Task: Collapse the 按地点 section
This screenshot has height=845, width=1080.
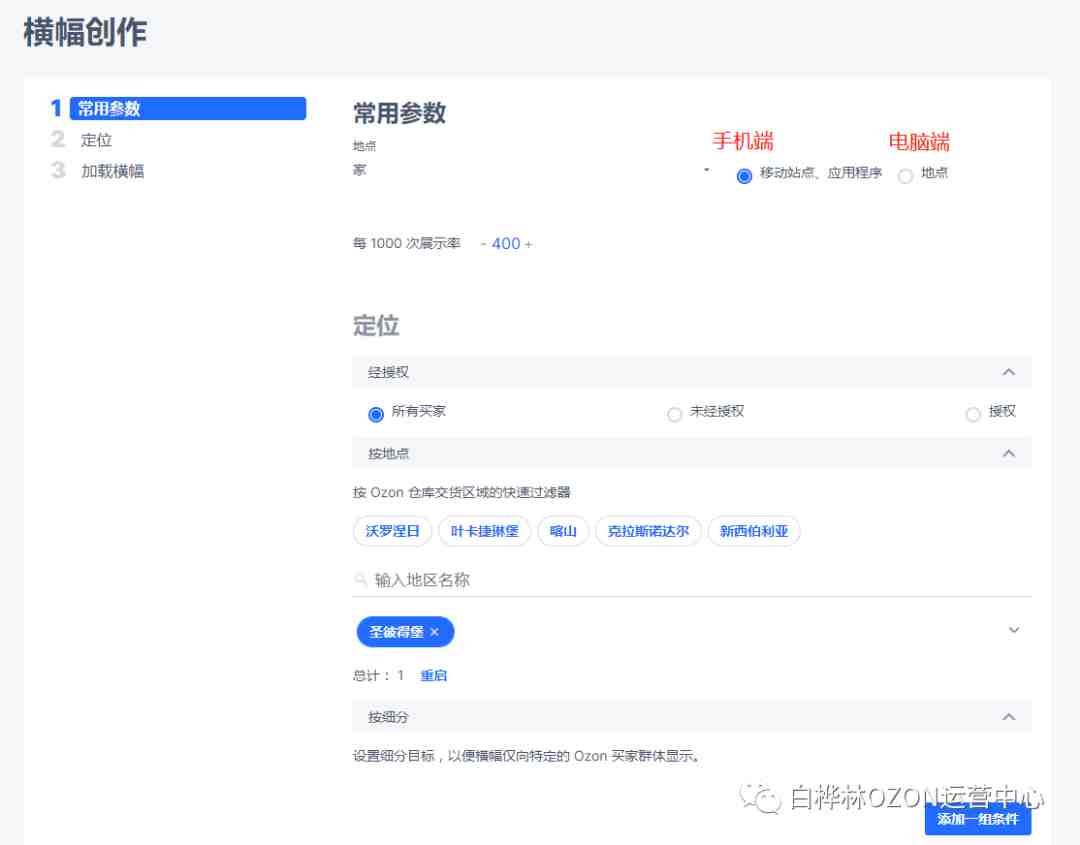Action: coord(1008,453)
